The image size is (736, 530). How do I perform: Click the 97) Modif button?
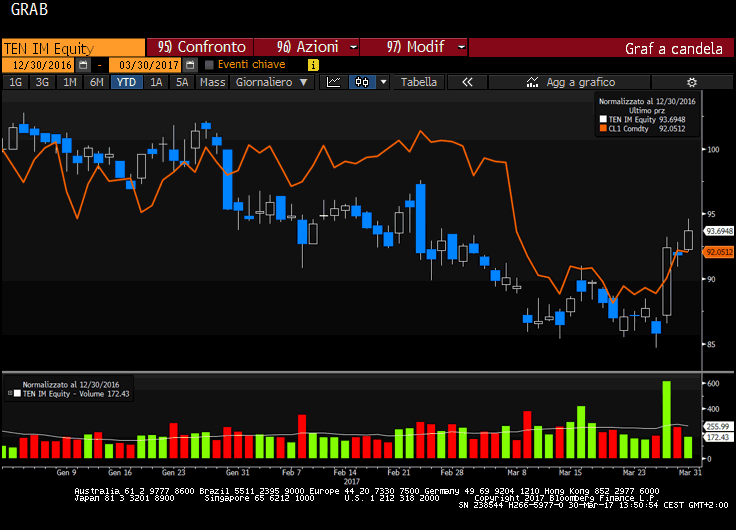click(x=414, y=47)
